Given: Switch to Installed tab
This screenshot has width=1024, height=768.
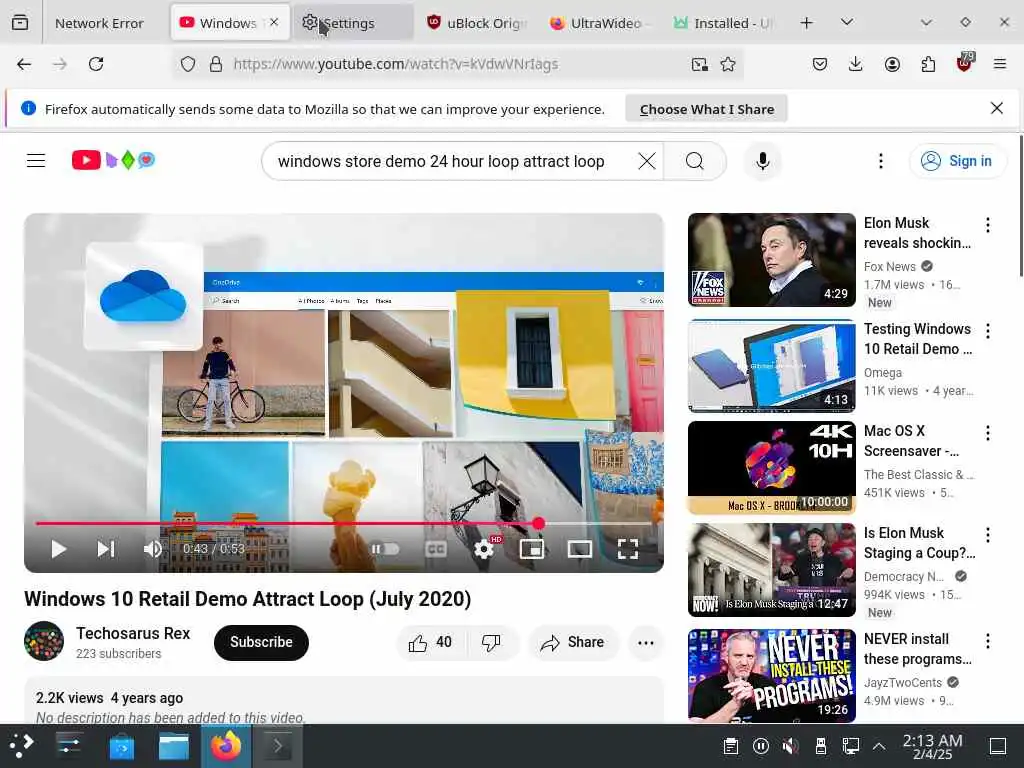Looking at the screenshot, I should tap(725, 23).
